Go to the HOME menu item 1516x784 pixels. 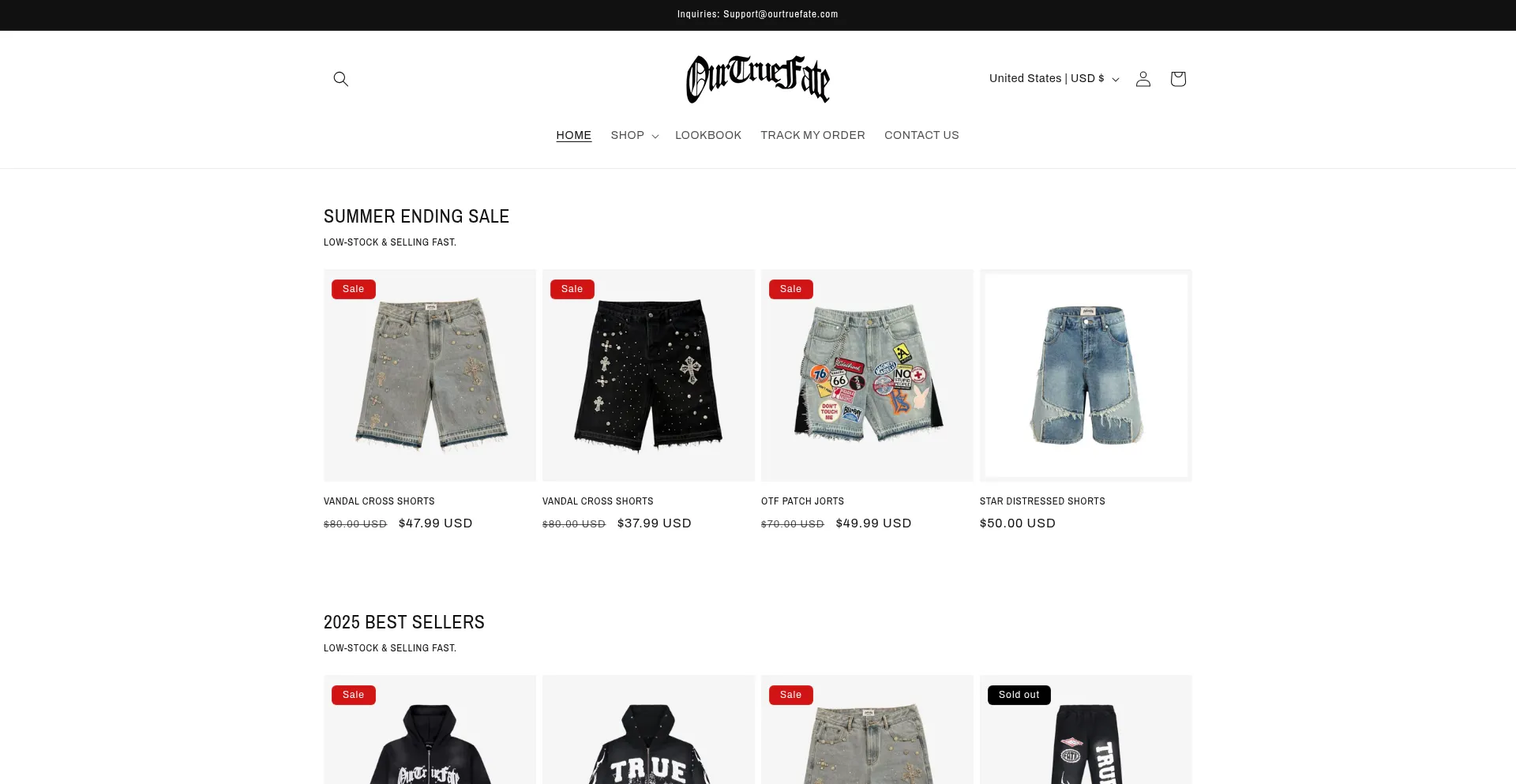click(x=574, y=135)
